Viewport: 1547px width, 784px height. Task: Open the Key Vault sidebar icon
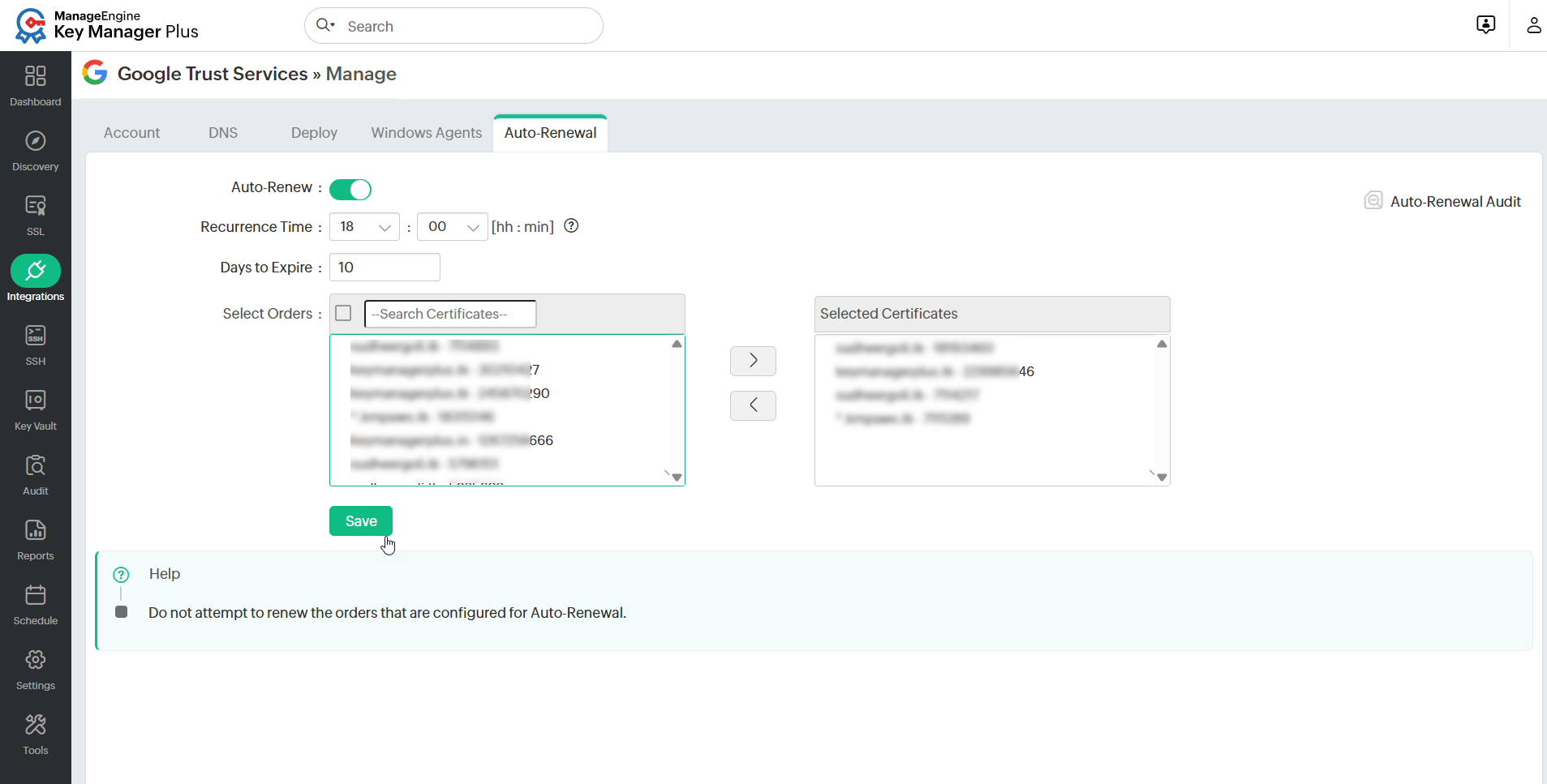point(36,401)
